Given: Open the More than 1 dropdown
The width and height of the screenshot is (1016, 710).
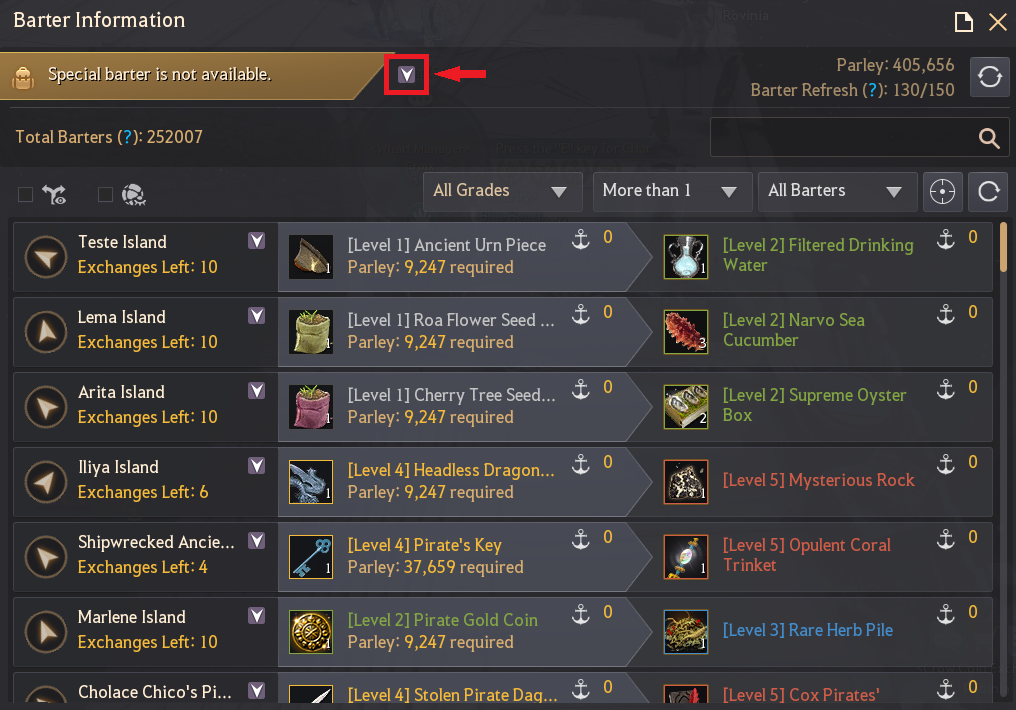Looking at the screenshot, I should click(x=672, y=192).
